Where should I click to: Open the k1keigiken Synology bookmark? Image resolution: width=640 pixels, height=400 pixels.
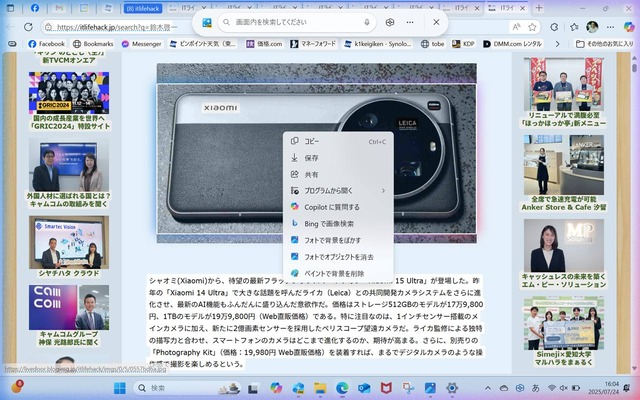tap(378, 44)
